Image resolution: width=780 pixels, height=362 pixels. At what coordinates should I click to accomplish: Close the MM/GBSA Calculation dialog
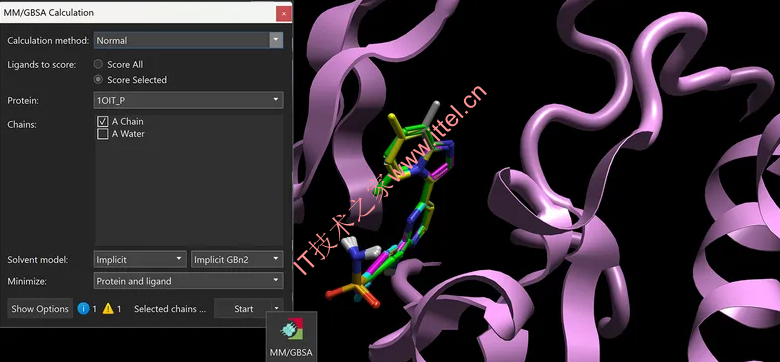(x=284, y=13)
